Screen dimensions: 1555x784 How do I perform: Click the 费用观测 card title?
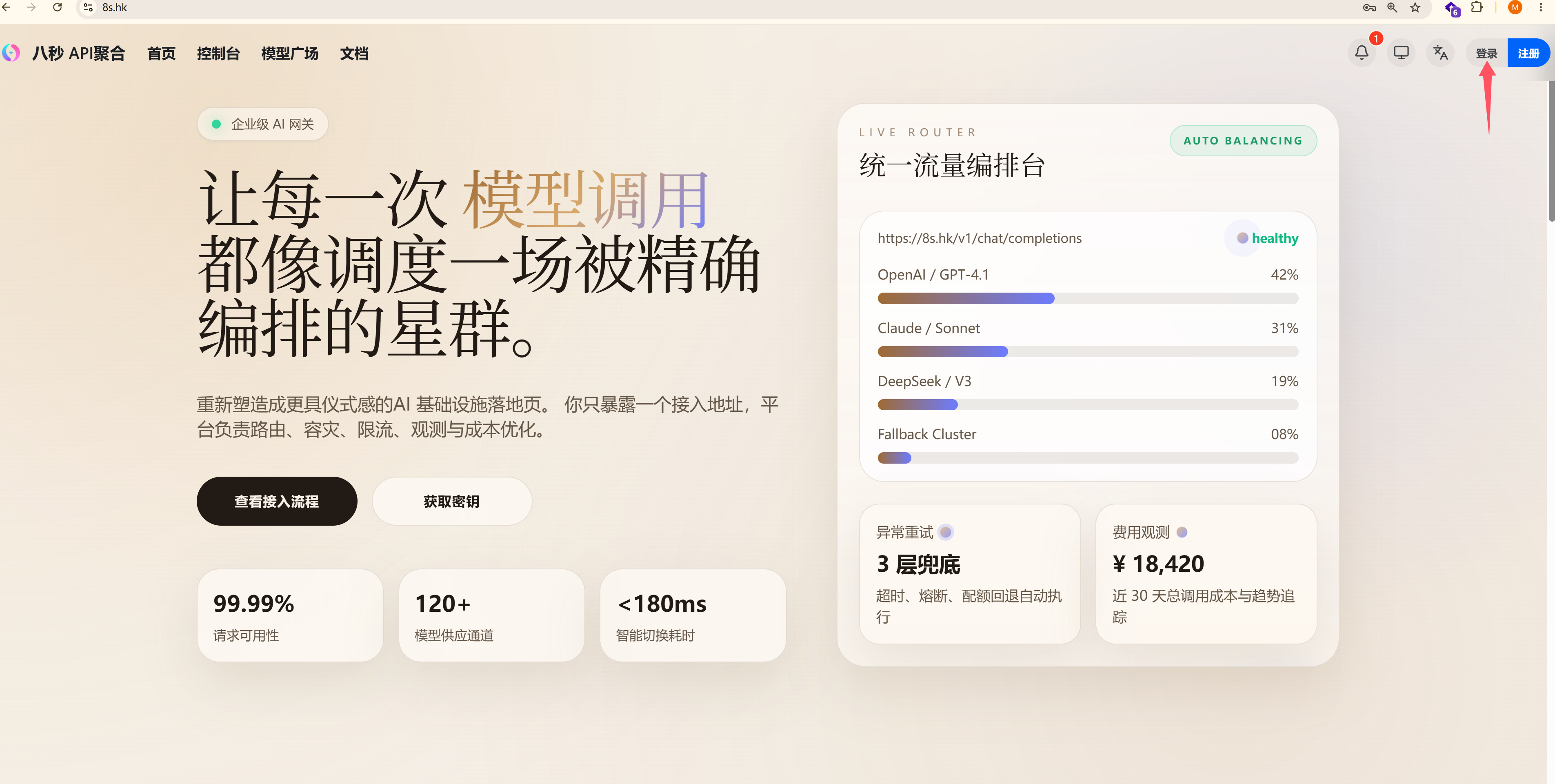tap(1141, 532)
